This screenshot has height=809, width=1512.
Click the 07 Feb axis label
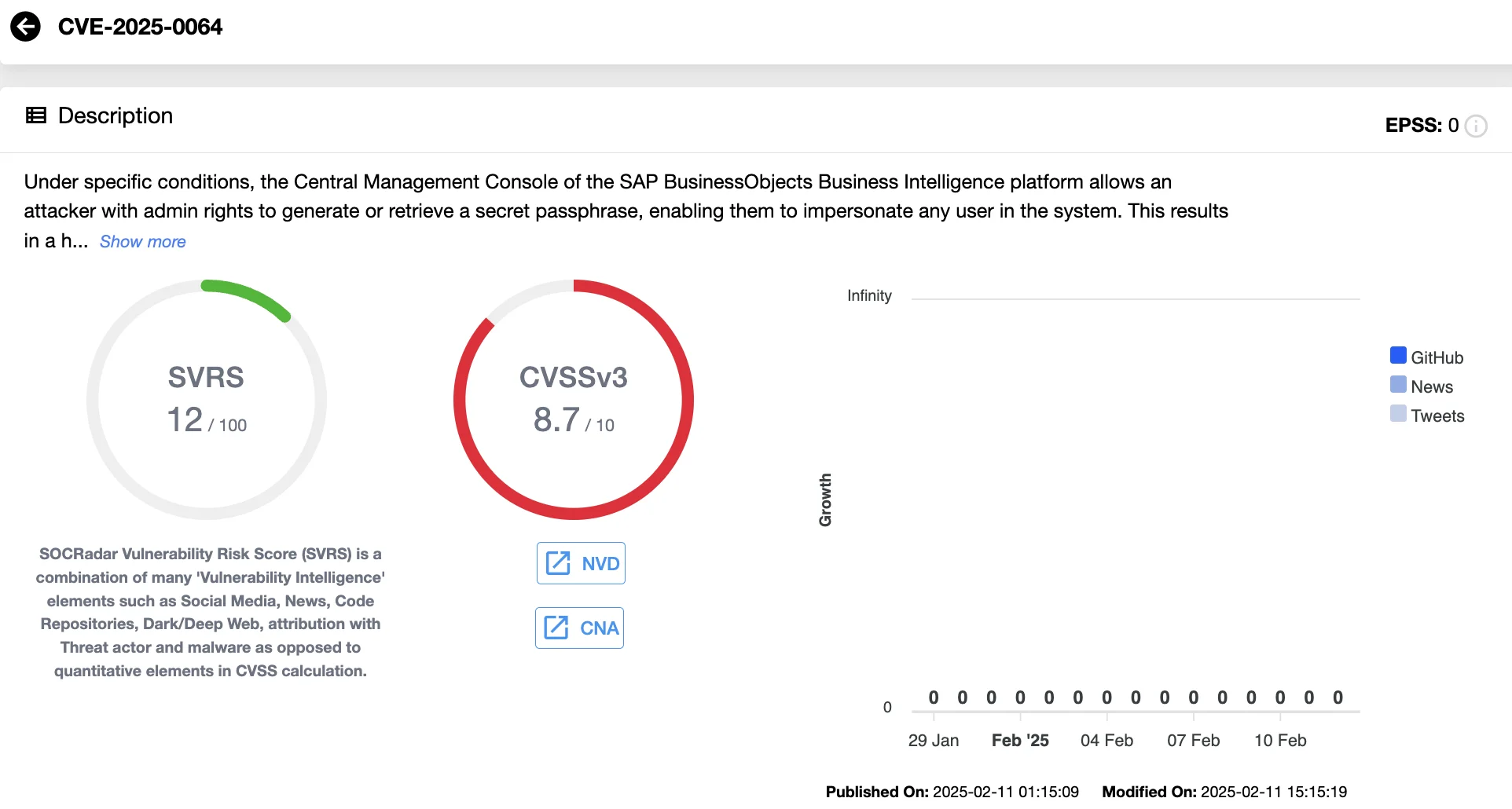click(1193, 740)
